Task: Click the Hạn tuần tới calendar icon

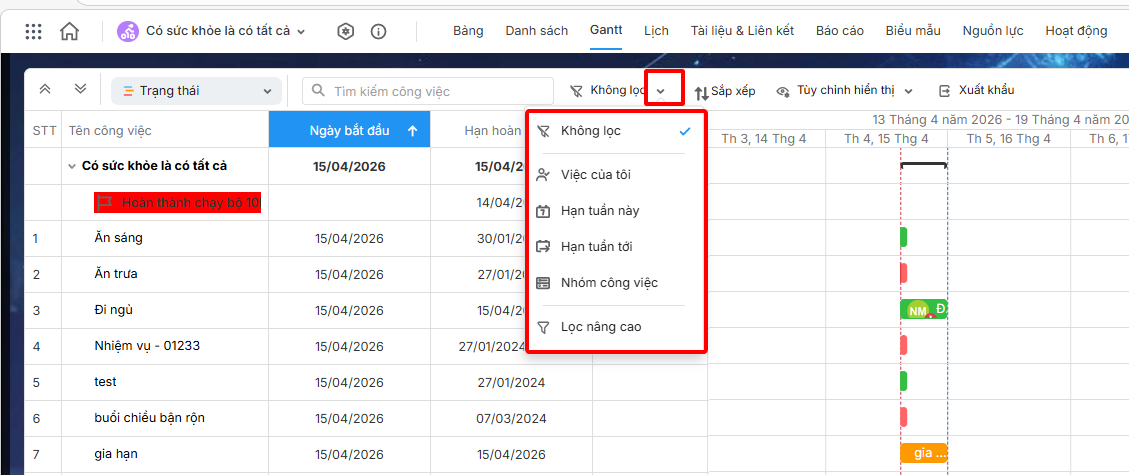Action: pos(544,247)
